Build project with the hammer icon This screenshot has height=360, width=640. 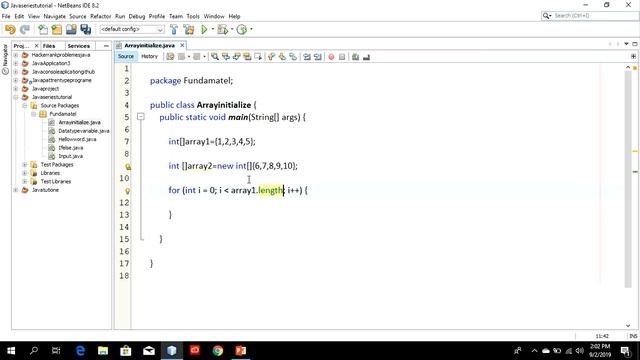click(174, 29)
